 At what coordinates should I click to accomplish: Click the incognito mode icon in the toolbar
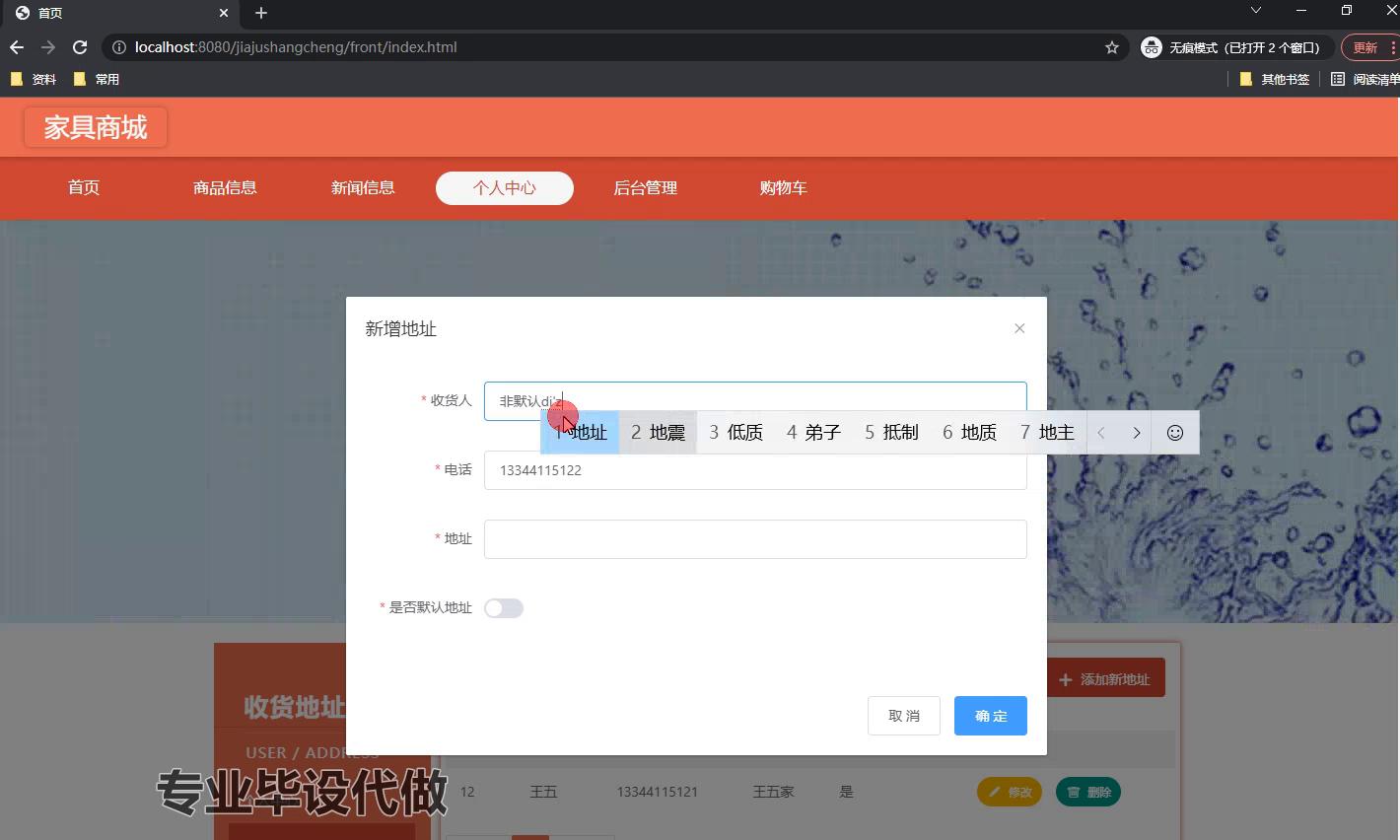click(x=1151, y=46)
